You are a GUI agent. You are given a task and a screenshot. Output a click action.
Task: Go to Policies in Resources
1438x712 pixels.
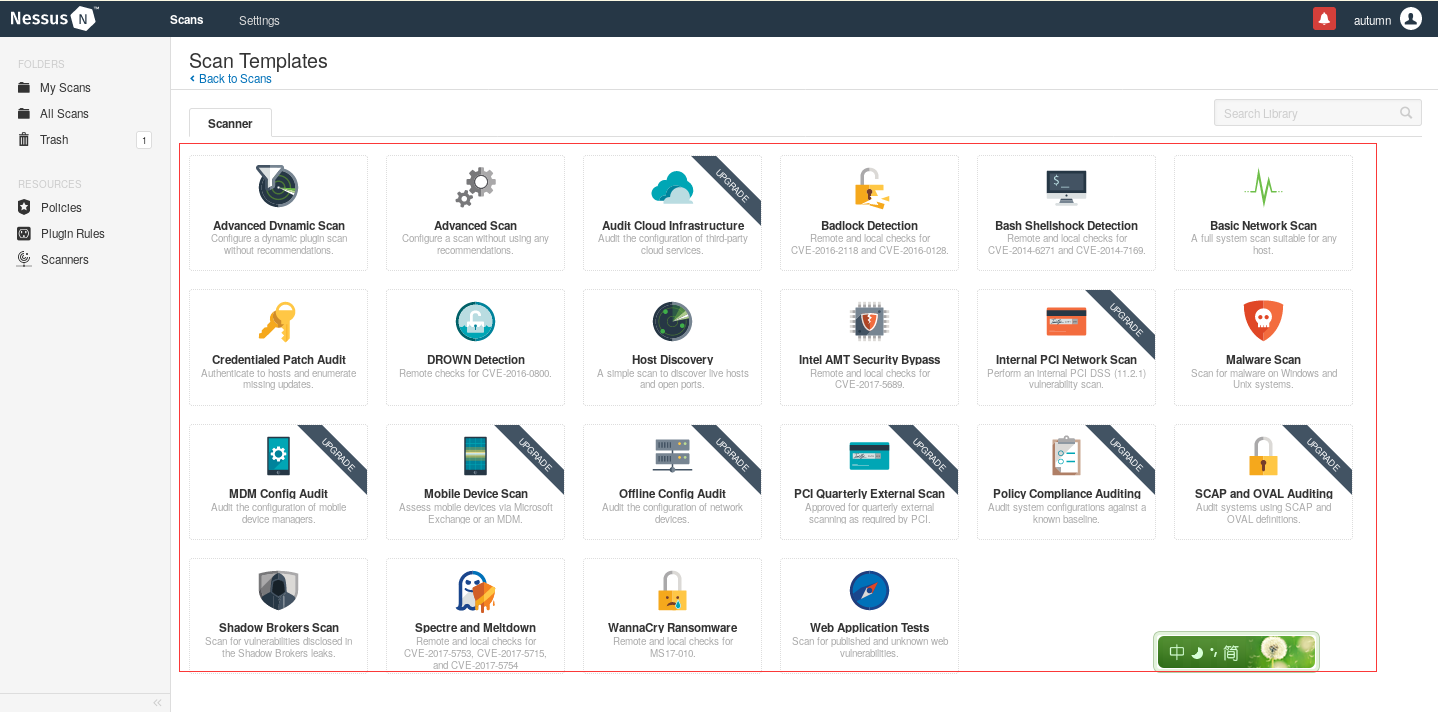tap(61, 208)
